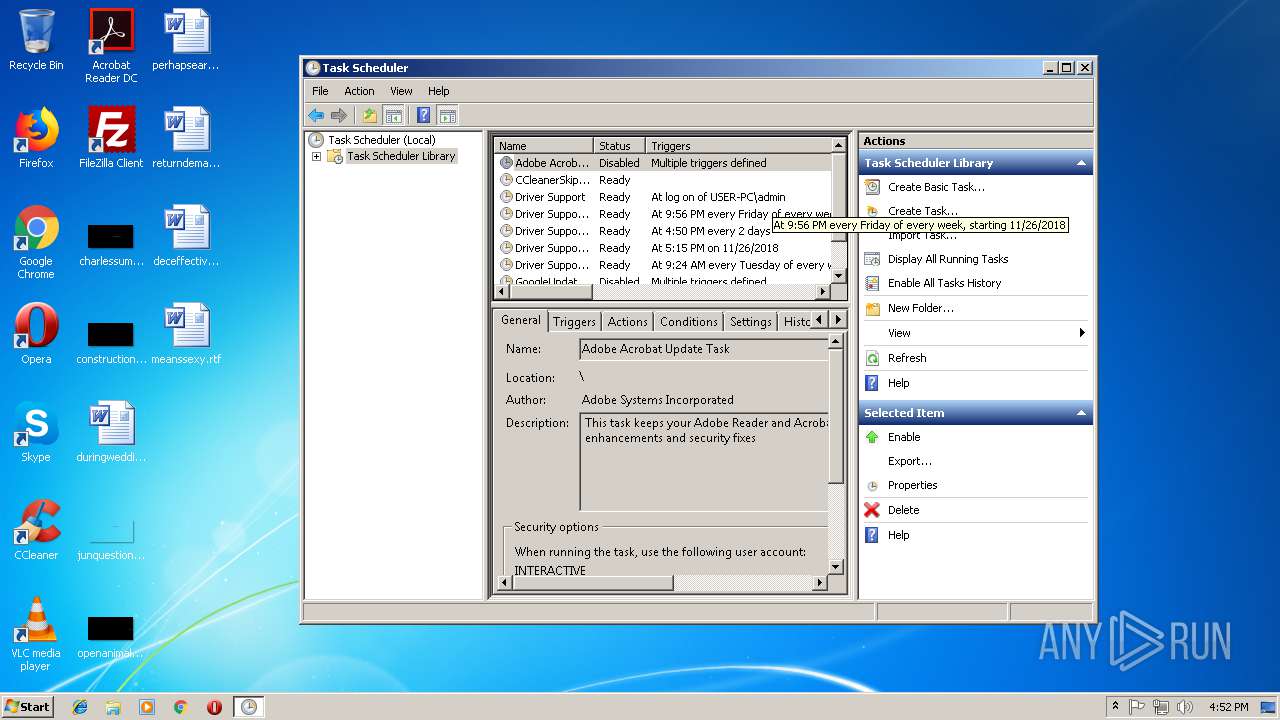The image size is (1280, 720).
Task: Switch to the Conditions tab
Action: 688,321
